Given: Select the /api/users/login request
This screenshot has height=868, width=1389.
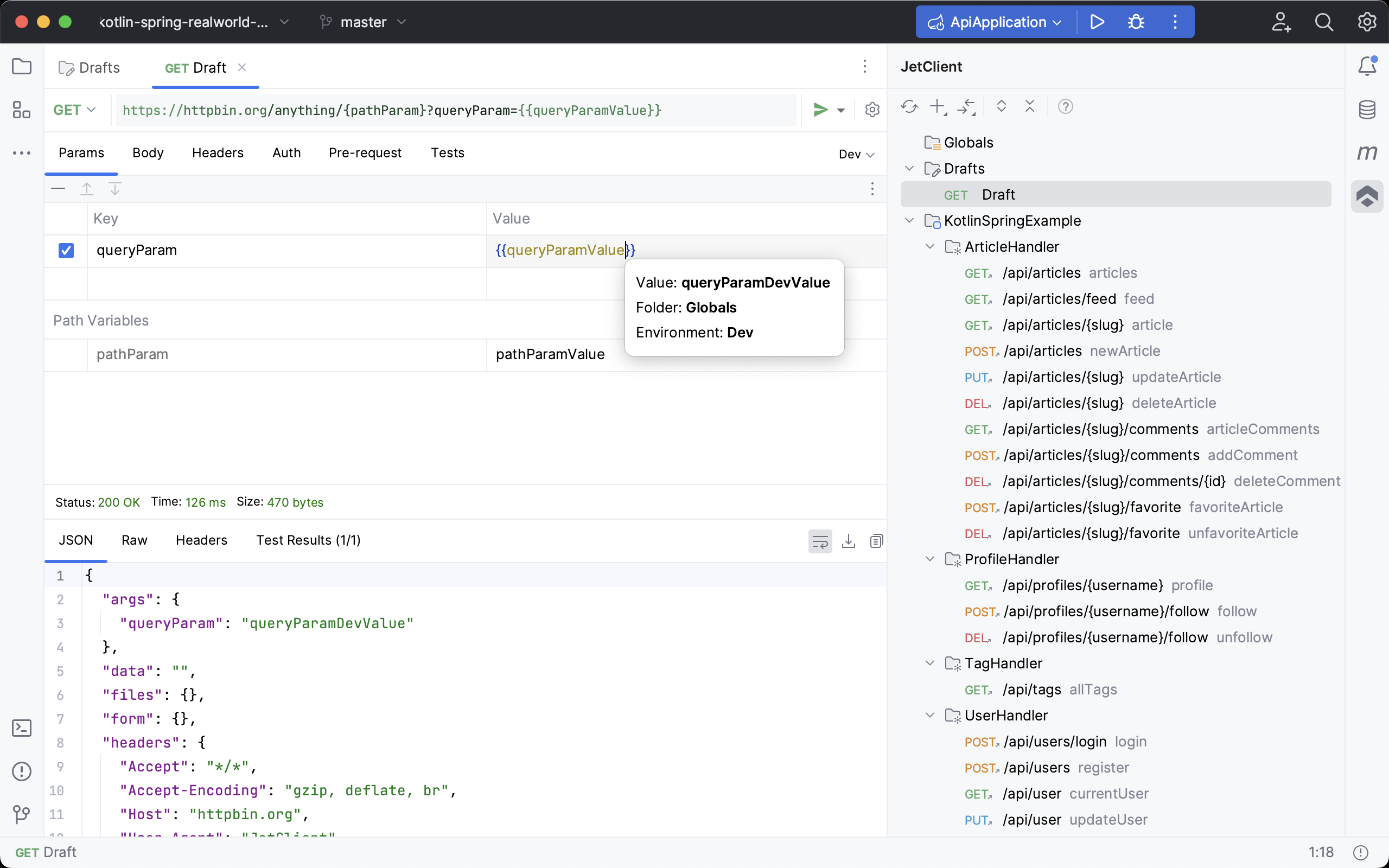Looking at the screenshot, I should coord(1055,742).
